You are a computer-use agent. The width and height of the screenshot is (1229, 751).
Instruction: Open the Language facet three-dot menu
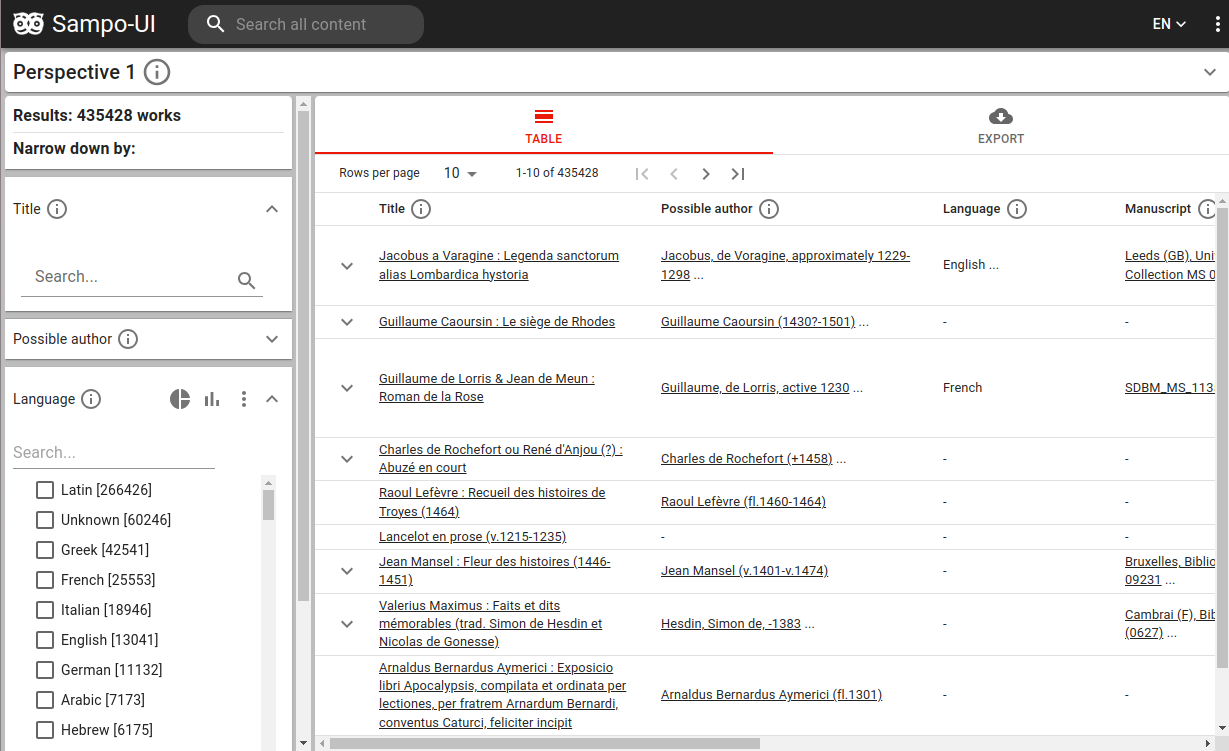[244, 399]
